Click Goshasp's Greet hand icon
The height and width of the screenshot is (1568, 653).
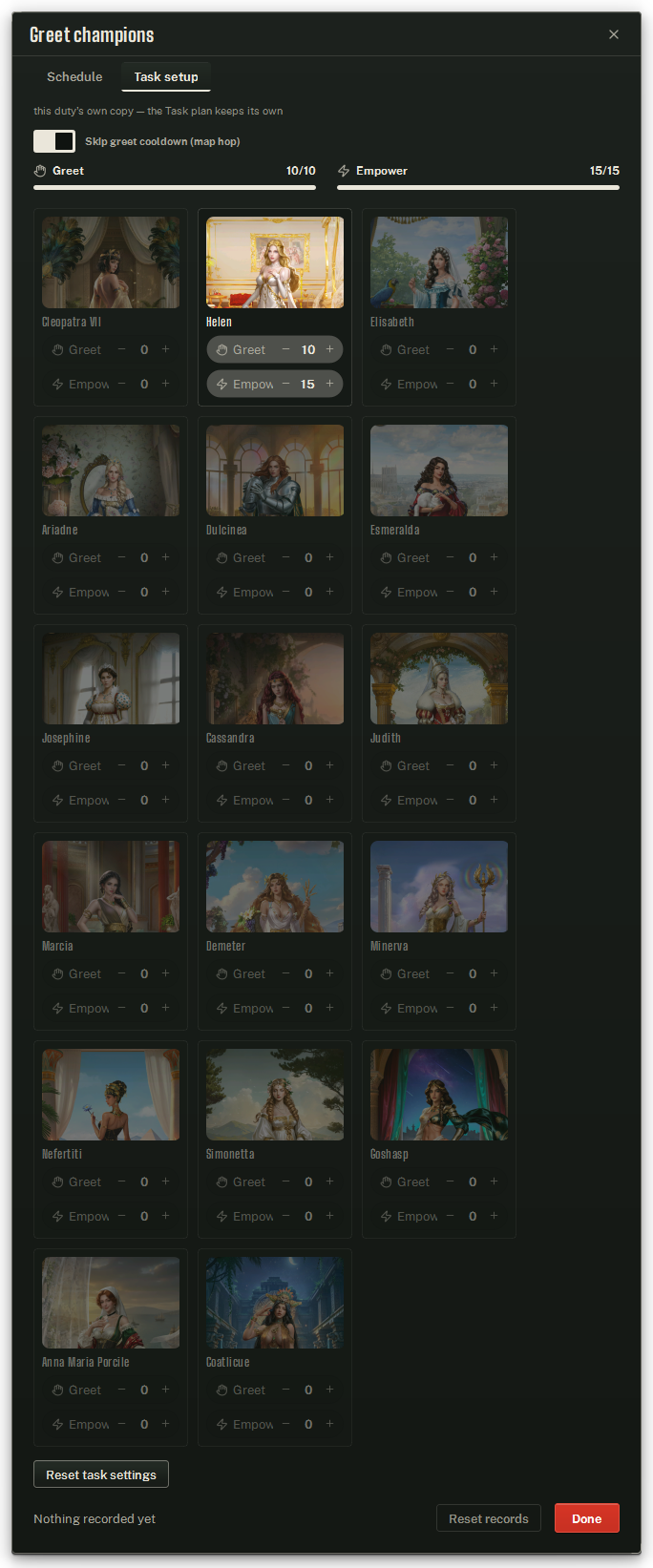click(x=387, y=1182)
